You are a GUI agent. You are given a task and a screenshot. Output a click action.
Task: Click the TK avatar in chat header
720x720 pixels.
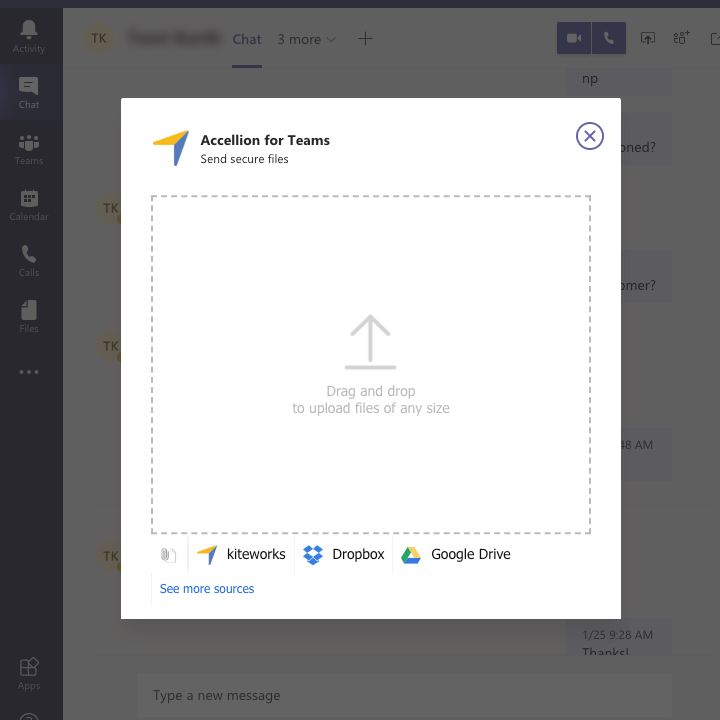(99, 38)
